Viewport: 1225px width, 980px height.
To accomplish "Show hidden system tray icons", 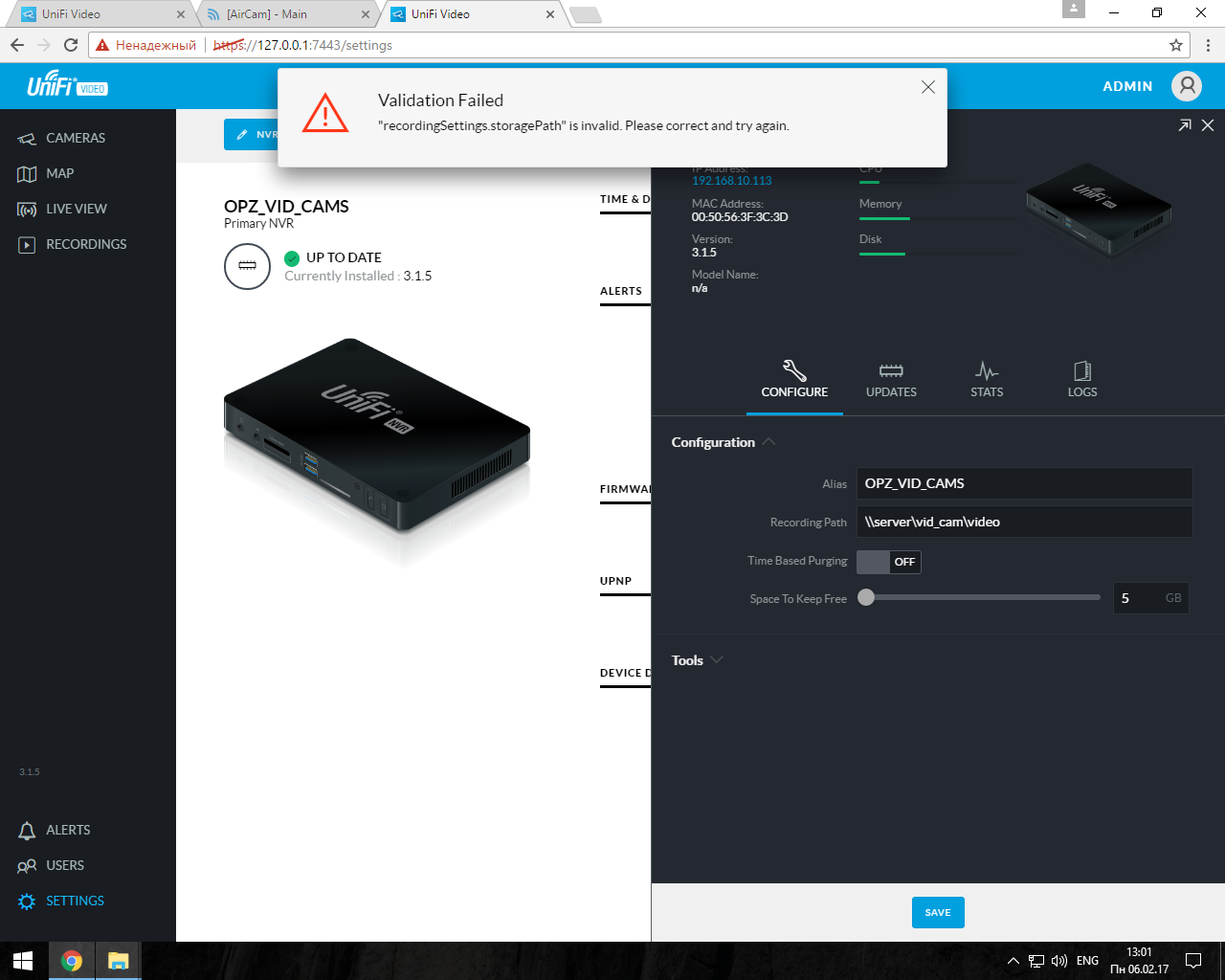I will (1013, 961).
